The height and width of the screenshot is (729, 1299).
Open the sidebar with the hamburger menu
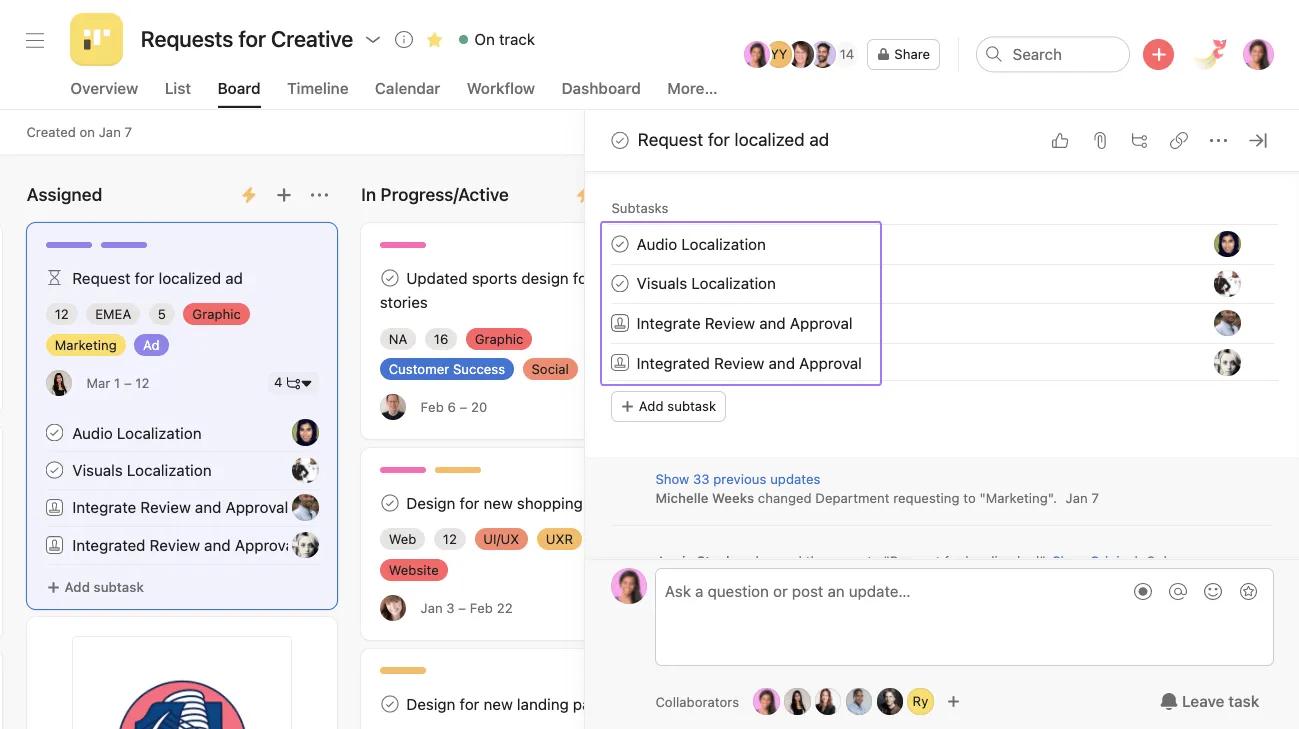tap(35, 40)
